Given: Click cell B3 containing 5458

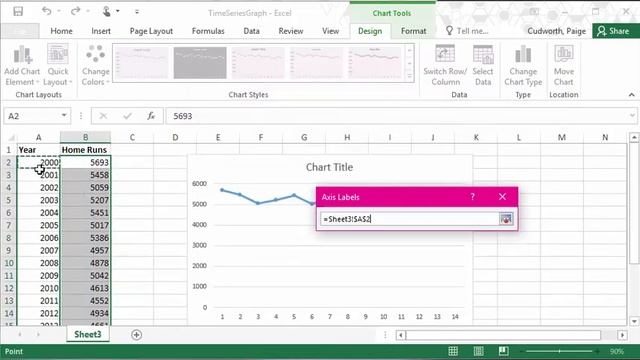Looking at the screenshot, I should pos(85,175).
